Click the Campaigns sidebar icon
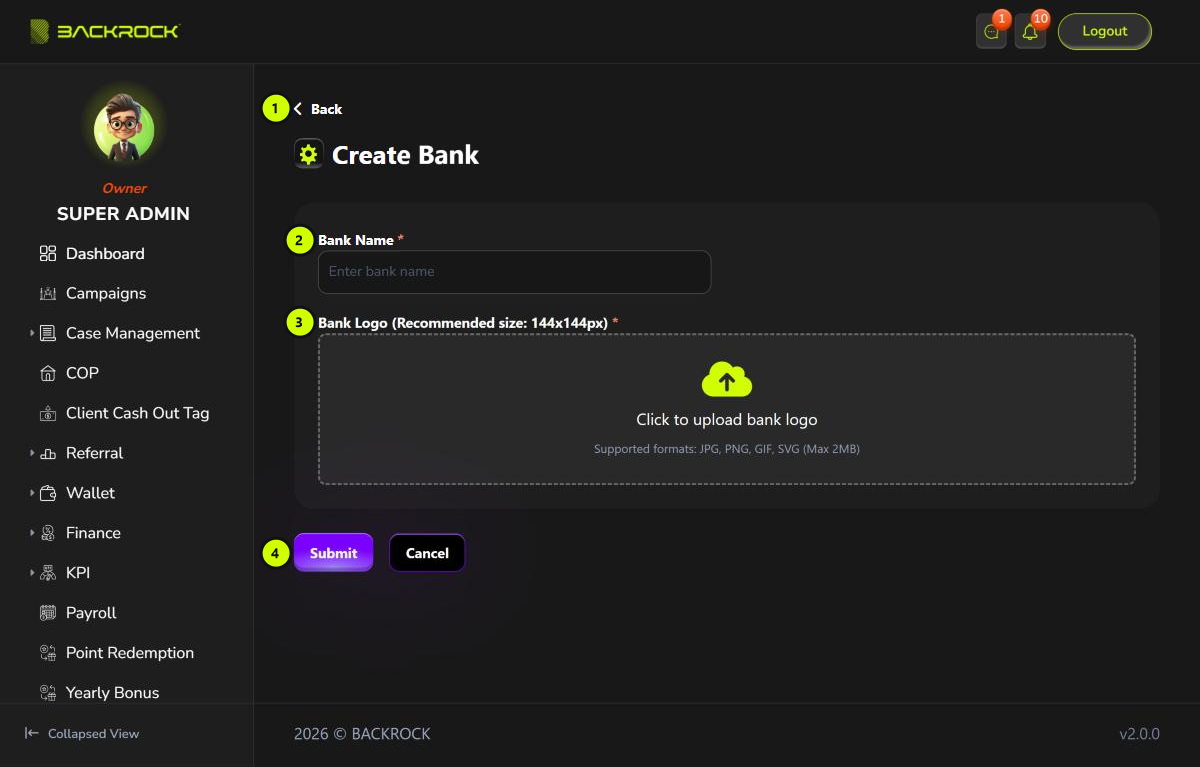 pos(48,294)
